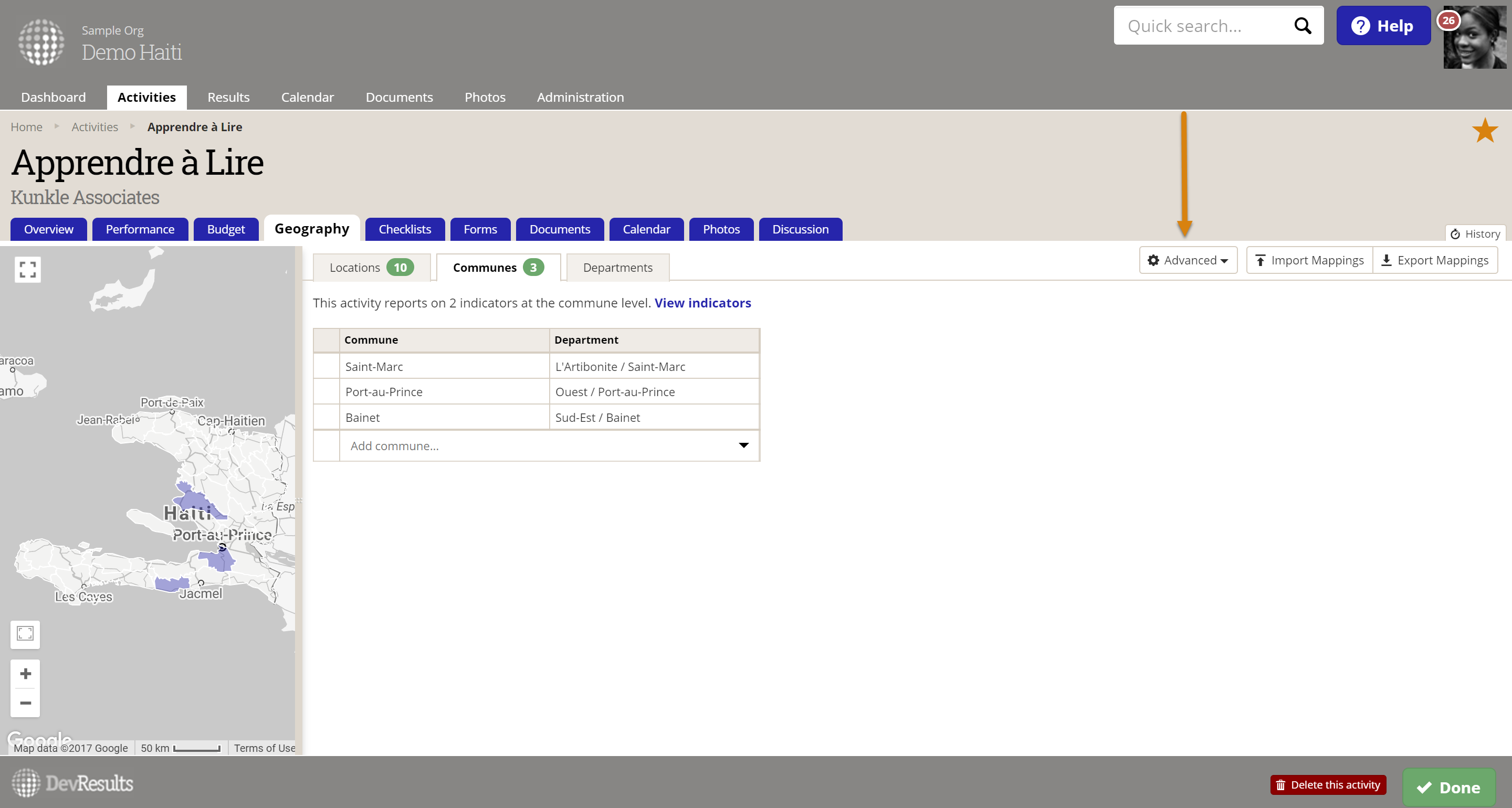Select the Saint-Marc row selector cell
The width and height of the screenshot is (1512, 808).
click(327, 366)
